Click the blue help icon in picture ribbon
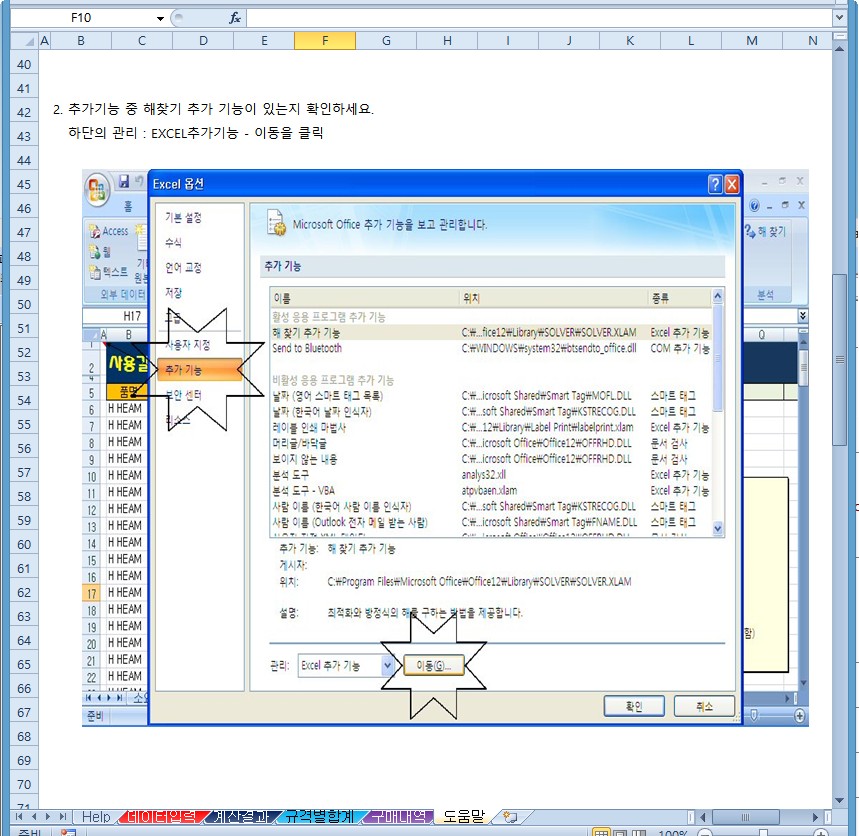This screenshot has height=836, width=859. point(754,205)
